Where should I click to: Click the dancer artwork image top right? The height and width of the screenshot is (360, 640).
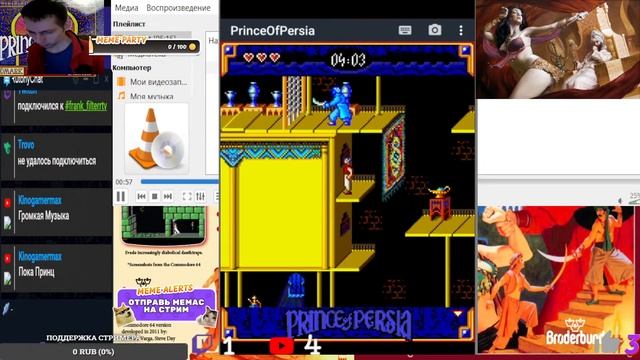[558, 49]
